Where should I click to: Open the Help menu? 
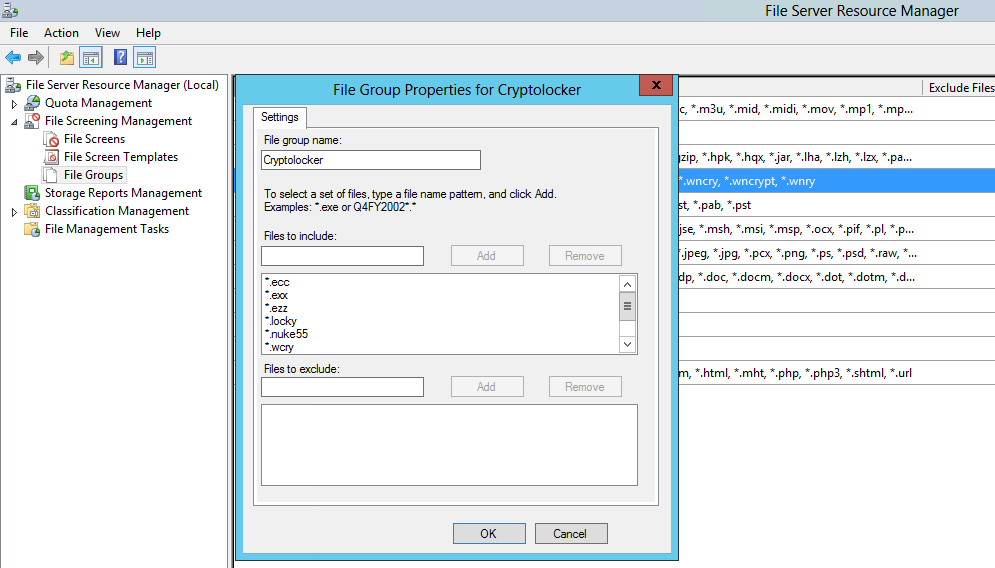[148, 33]
